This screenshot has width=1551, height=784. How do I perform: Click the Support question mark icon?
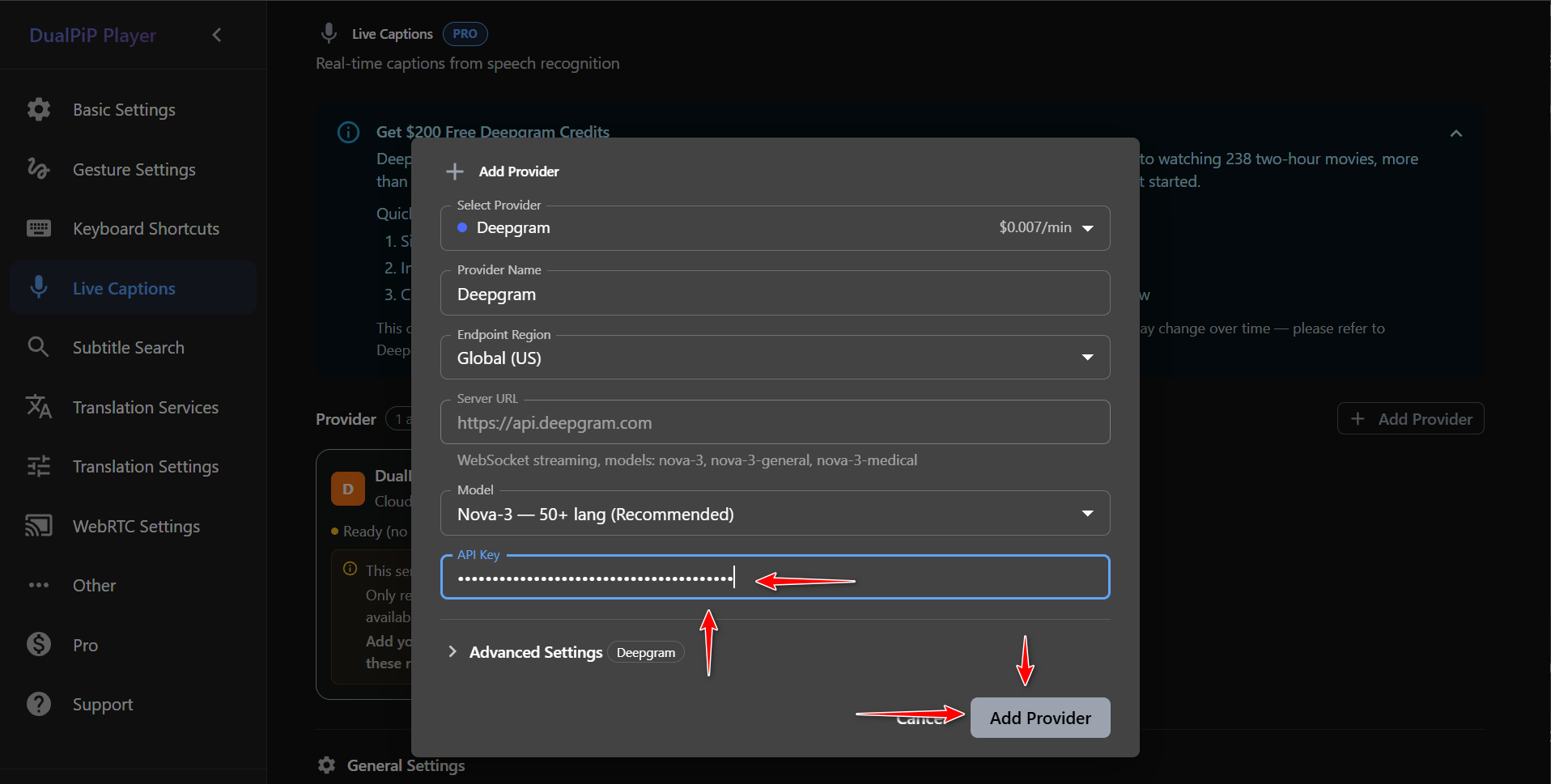(x=39, y=704)
